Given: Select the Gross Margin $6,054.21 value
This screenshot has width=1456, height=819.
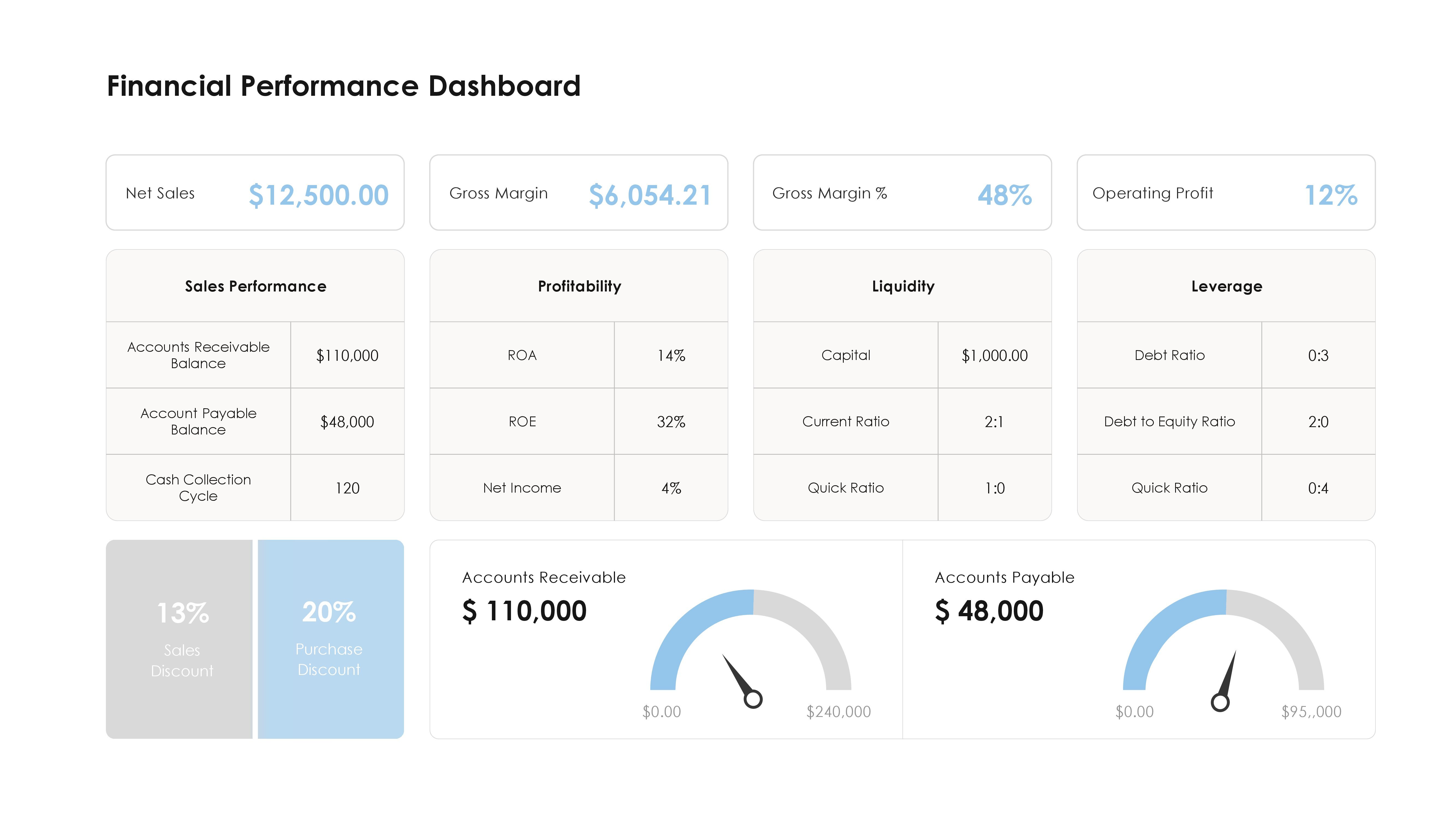Looking at the screenshot, I should click(x=649, y=195).
